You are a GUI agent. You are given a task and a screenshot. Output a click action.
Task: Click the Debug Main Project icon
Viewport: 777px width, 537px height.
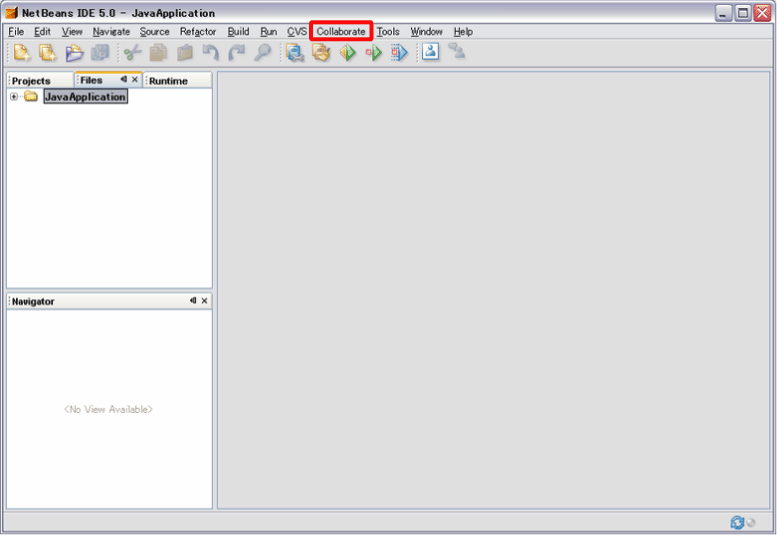click(x=373, y=53)
